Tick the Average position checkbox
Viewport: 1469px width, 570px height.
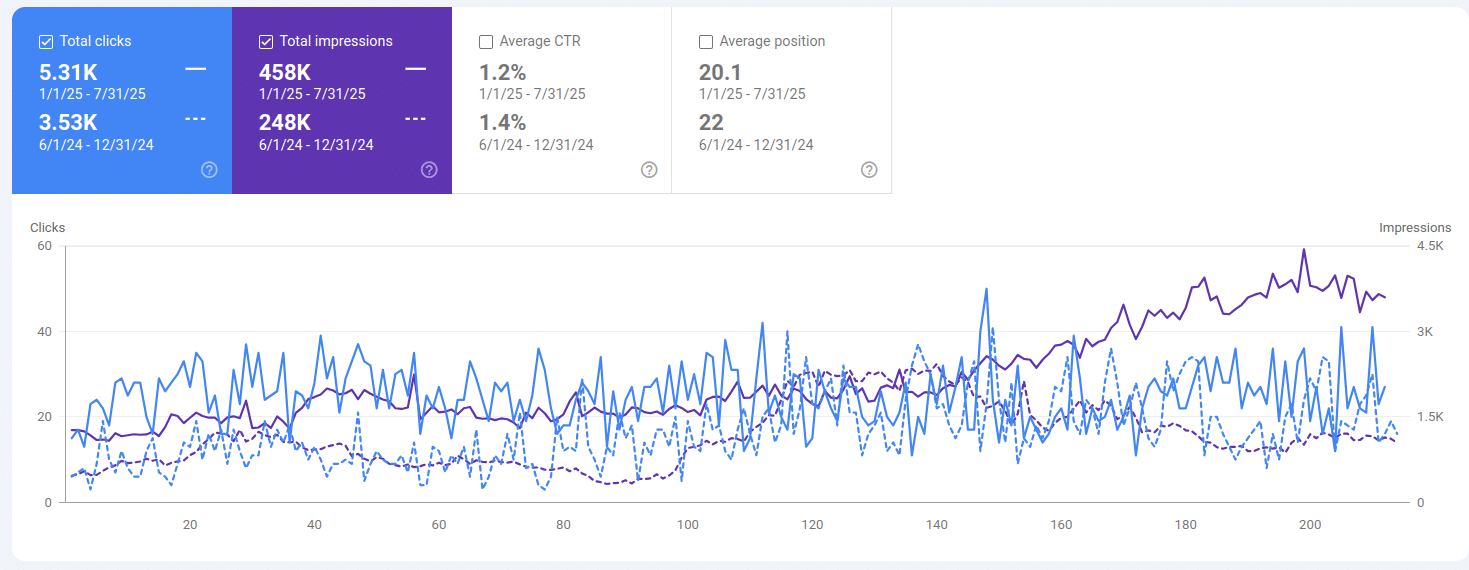(706, 42)
